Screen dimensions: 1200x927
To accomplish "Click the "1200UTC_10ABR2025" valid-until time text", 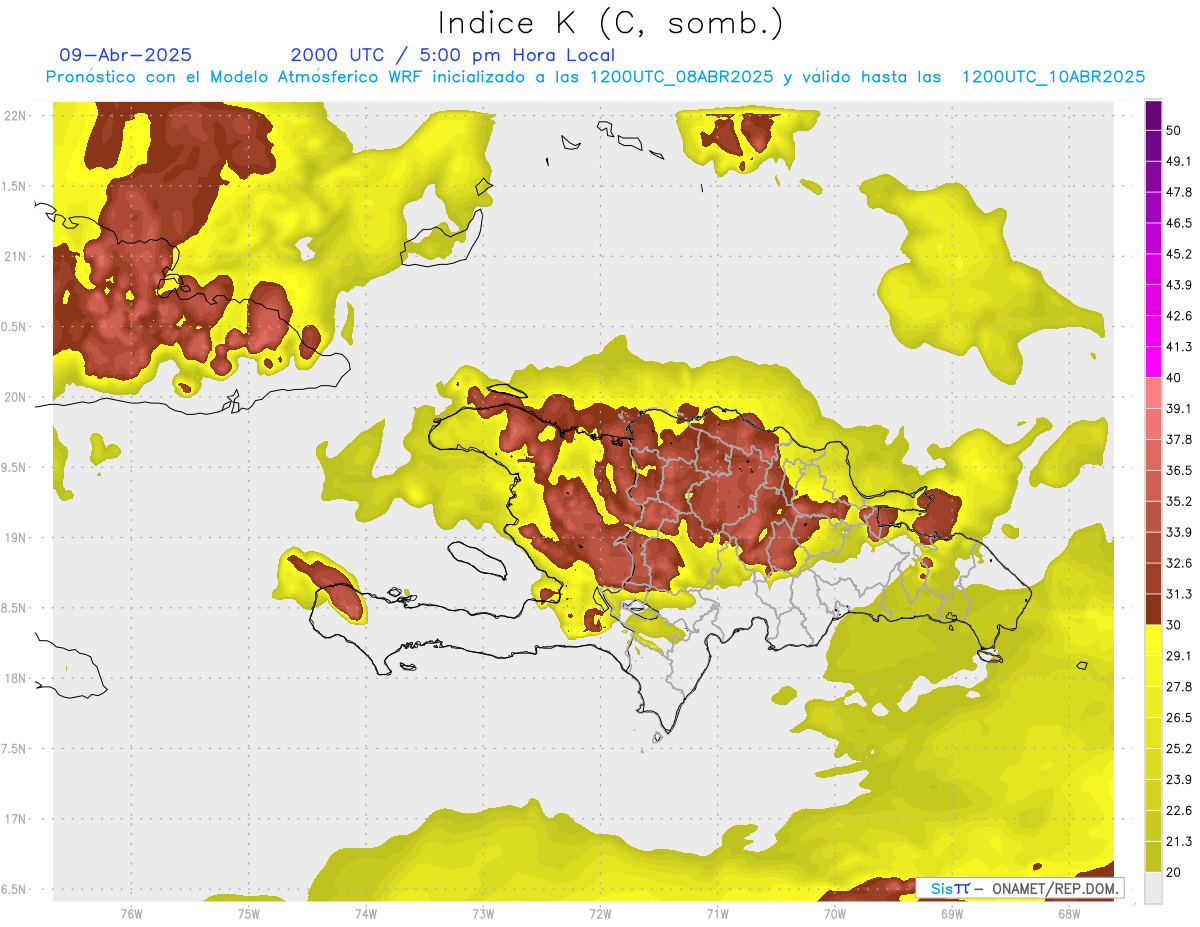I will coord(1053,77).
